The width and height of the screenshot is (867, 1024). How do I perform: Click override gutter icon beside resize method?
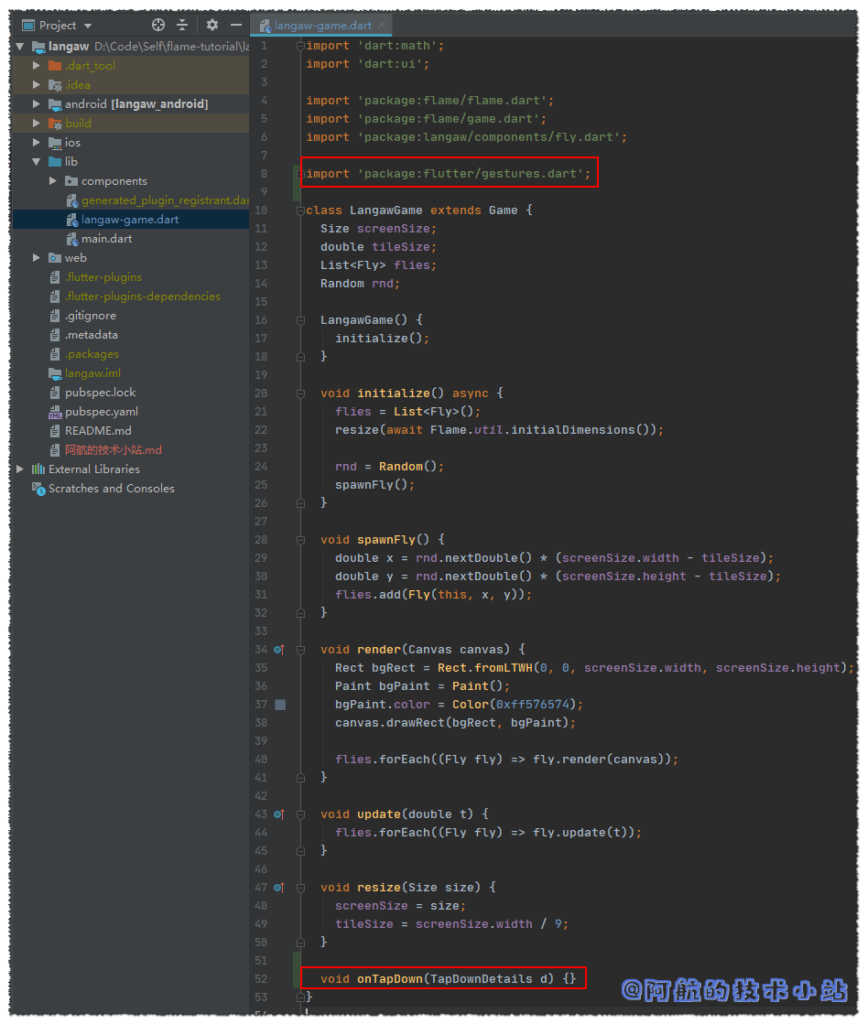(x=280, y=887)
